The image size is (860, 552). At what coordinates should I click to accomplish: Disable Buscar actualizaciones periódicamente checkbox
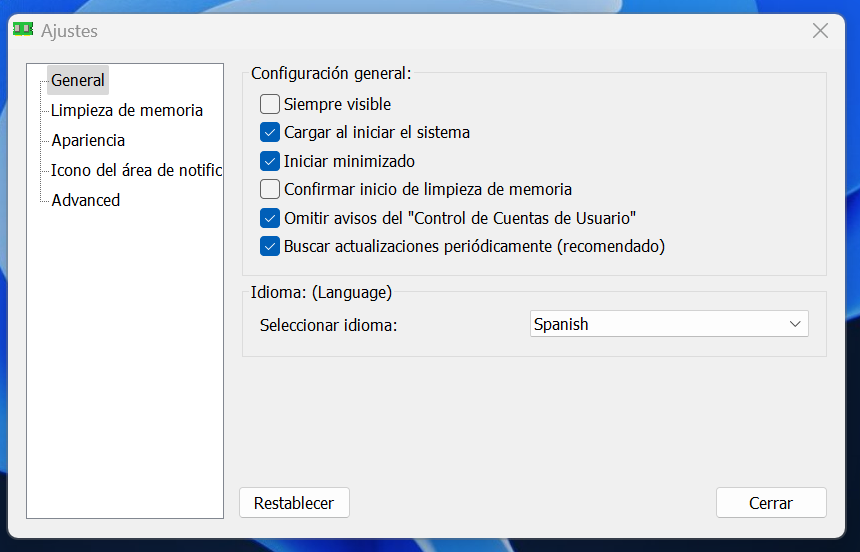click(269, 246)
